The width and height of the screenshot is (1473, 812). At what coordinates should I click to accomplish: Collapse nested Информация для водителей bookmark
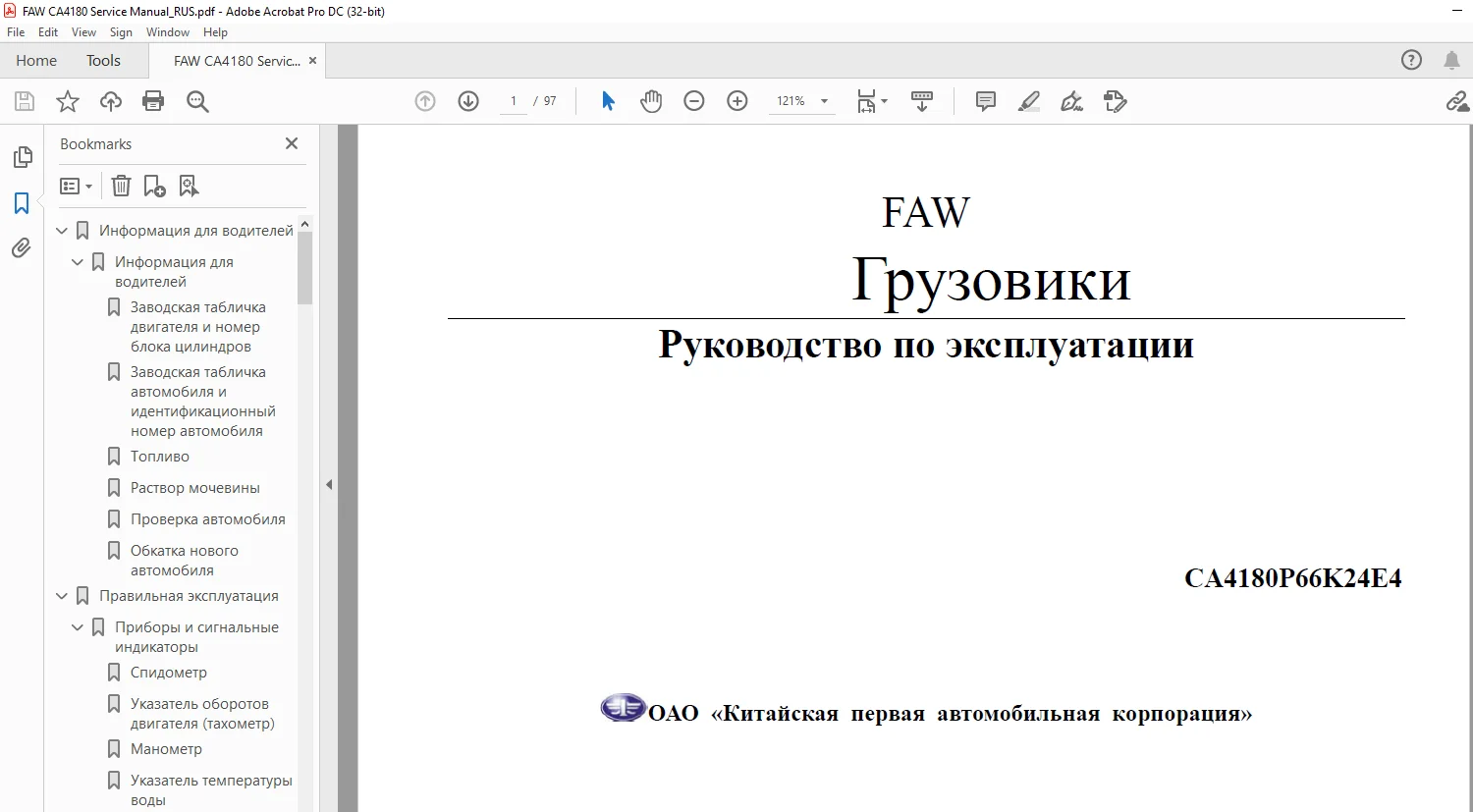(78, 262)
